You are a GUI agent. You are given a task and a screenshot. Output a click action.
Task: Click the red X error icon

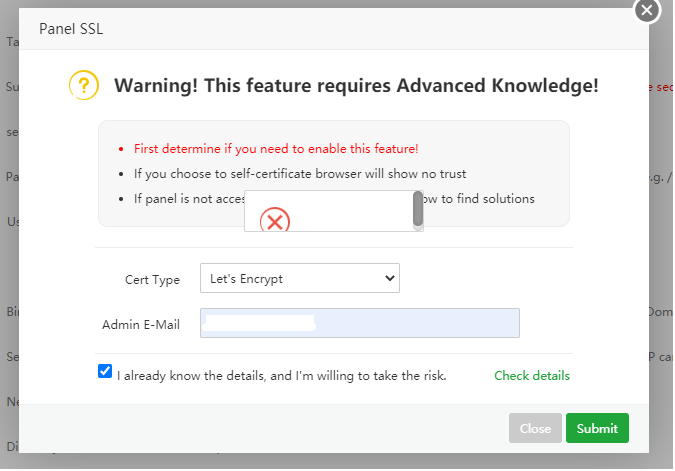275,221
